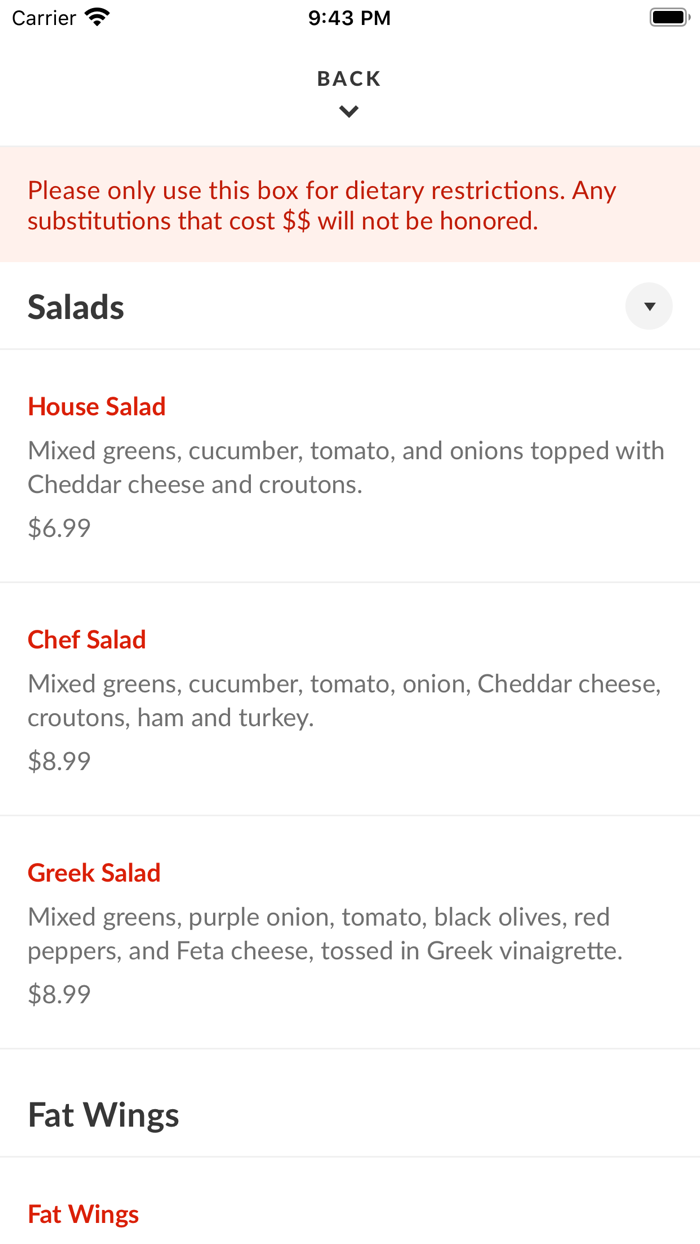Expand the Salads category dropdown arrow
The width and height of the screenshot is (700, 1244).
pos(649,306)
